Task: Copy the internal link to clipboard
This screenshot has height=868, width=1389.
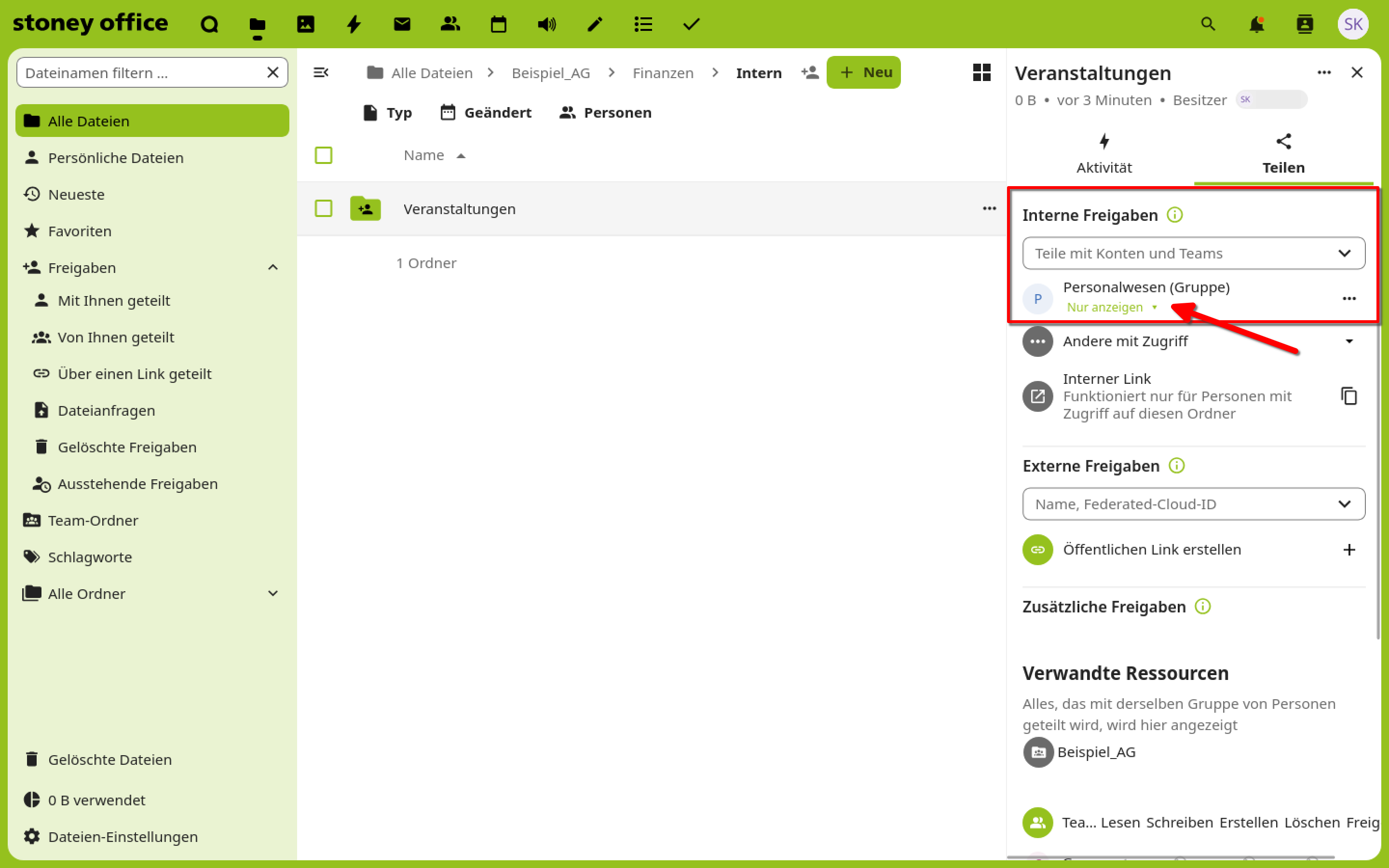Action: point(1349,396)
